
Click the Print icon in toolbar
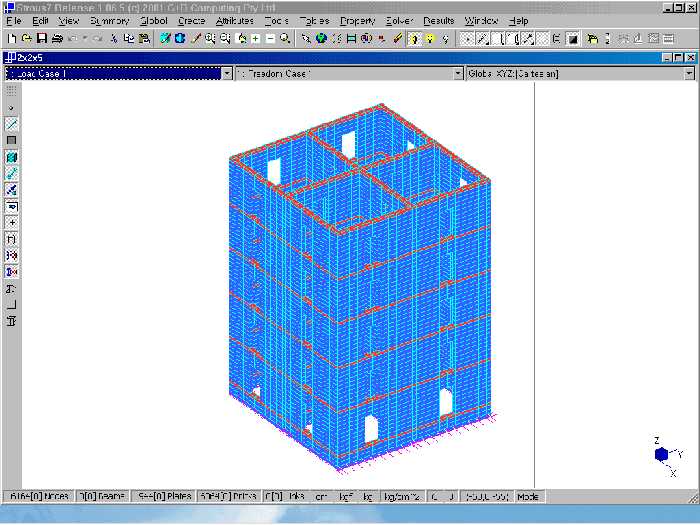(57, 38)
